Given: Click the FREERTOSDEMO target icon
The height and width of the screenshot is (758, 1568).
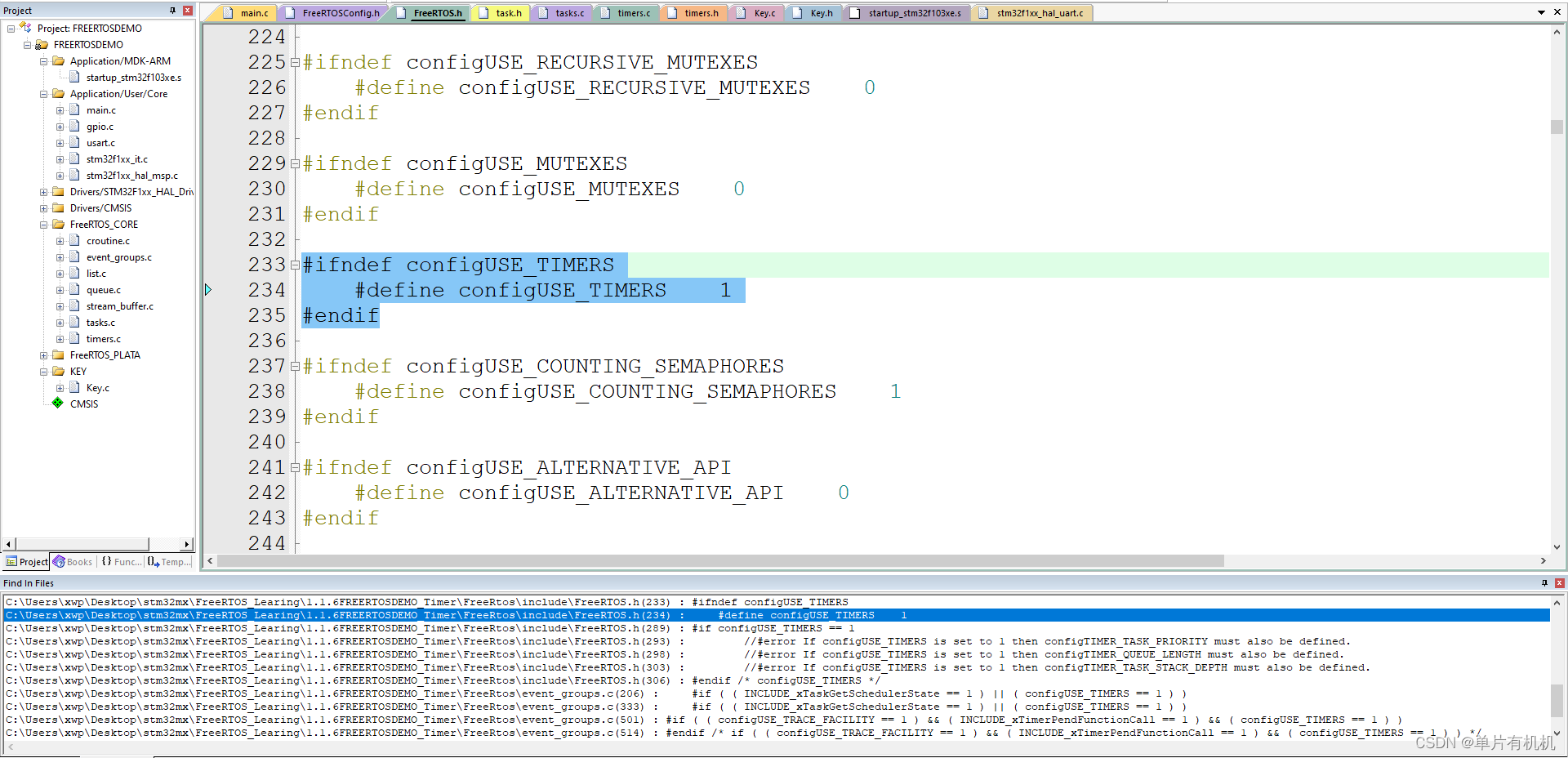Looking at the screenshot, I should [x=42, y=45].
